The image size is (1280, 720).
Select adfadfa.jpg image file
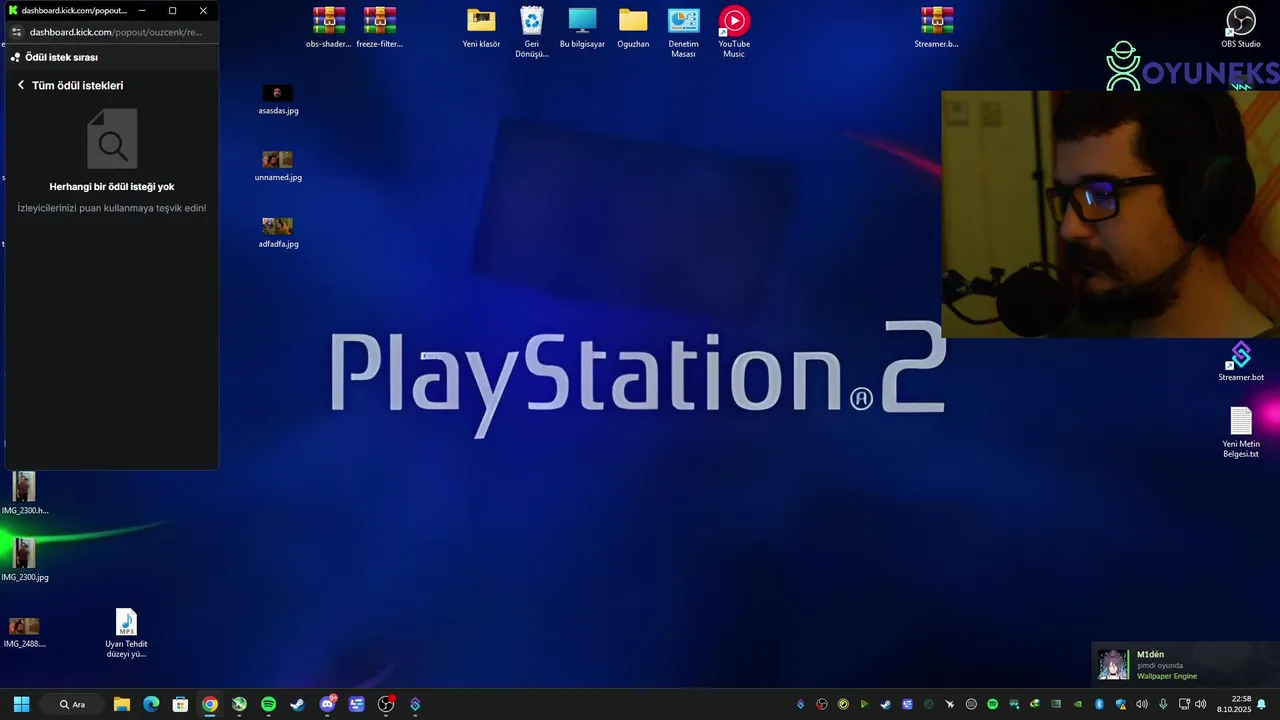coord(278,232)
